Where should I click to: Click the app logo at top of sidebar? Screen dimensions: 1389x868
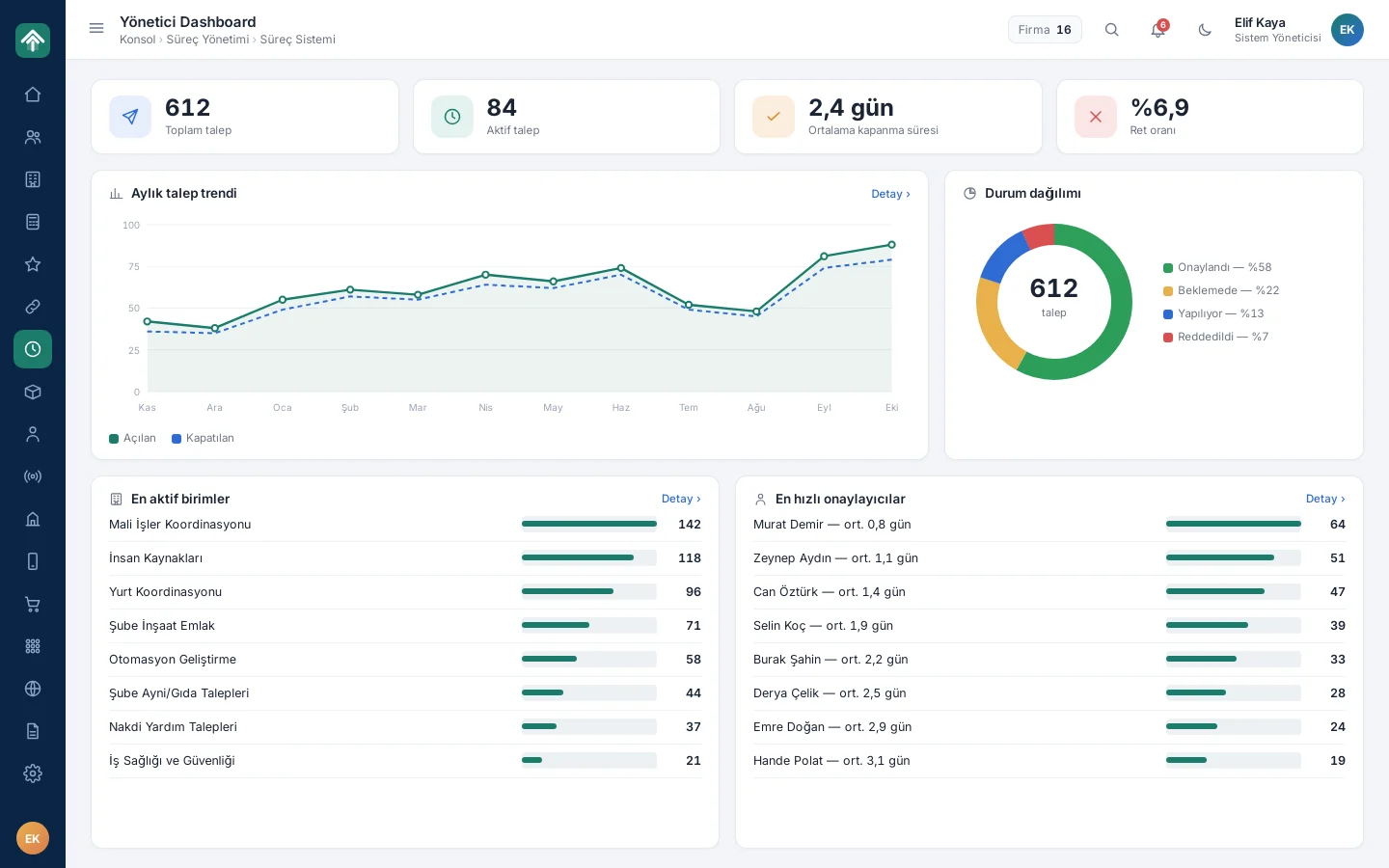coord(33,41)
